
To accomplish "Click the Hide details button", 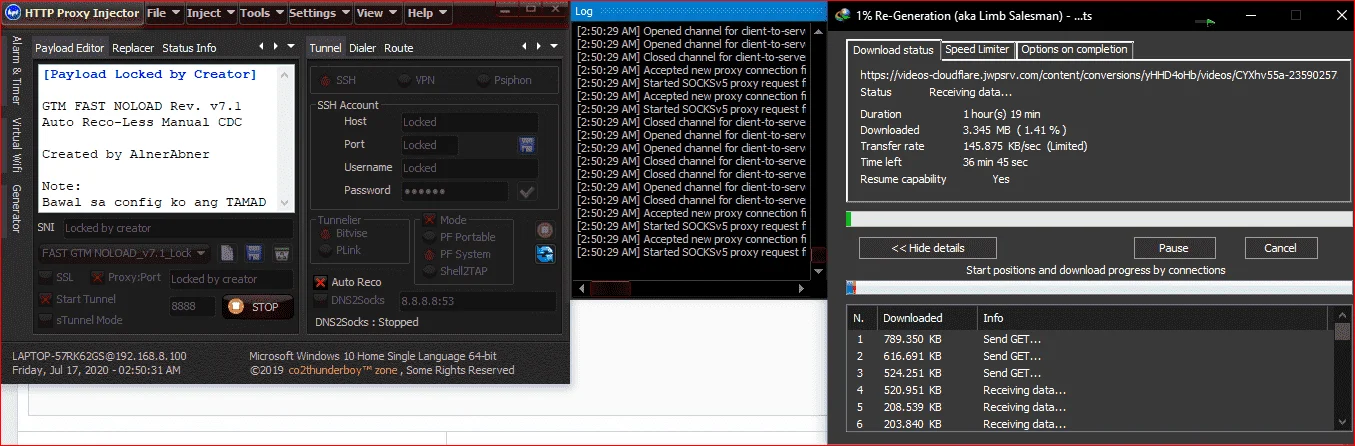I will [x=927, y=248].
